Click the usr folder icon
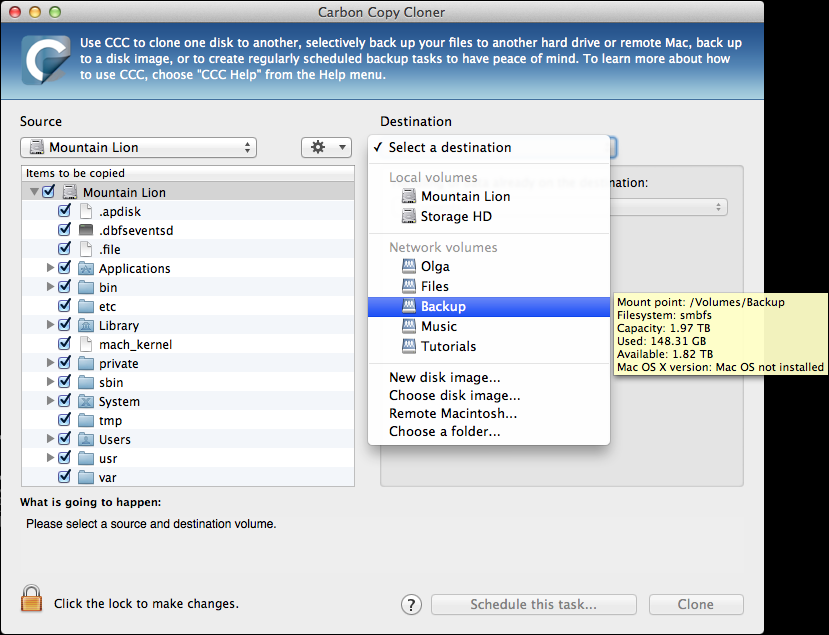829x635 pixels. [x=86, y=458]
